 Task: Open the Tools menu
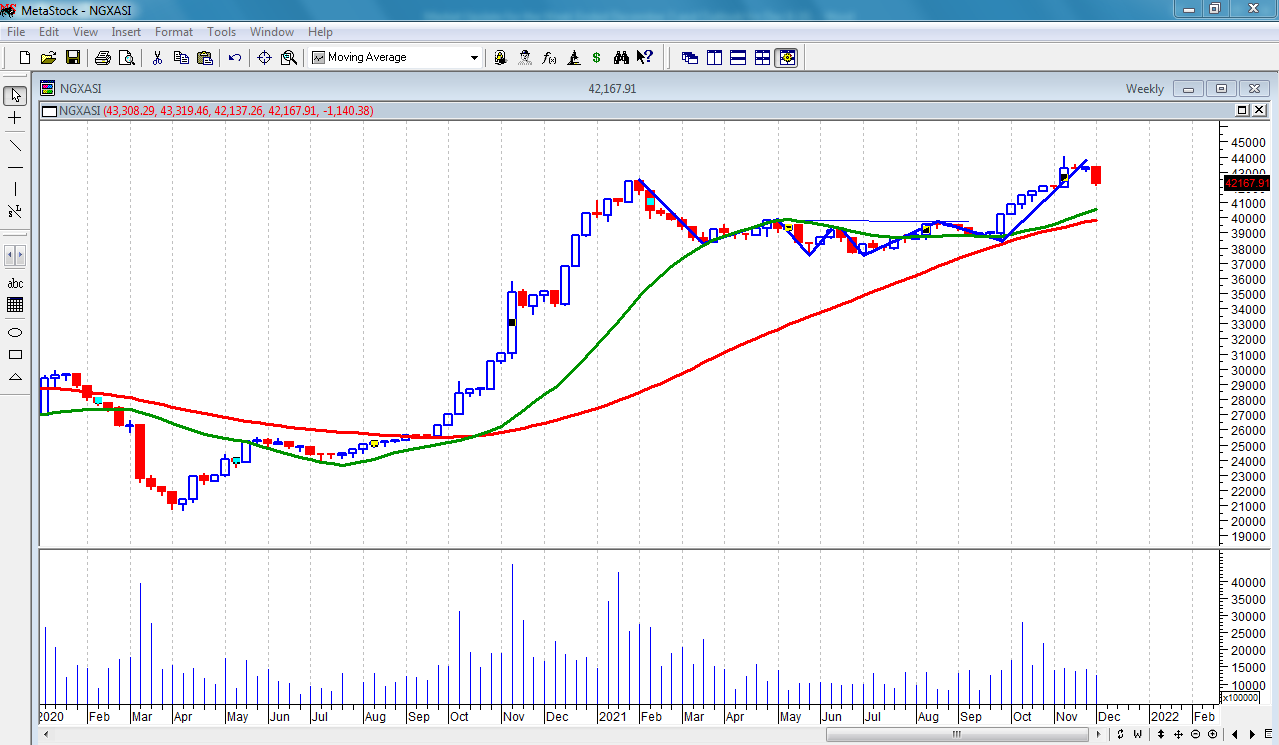coord(221,32)
